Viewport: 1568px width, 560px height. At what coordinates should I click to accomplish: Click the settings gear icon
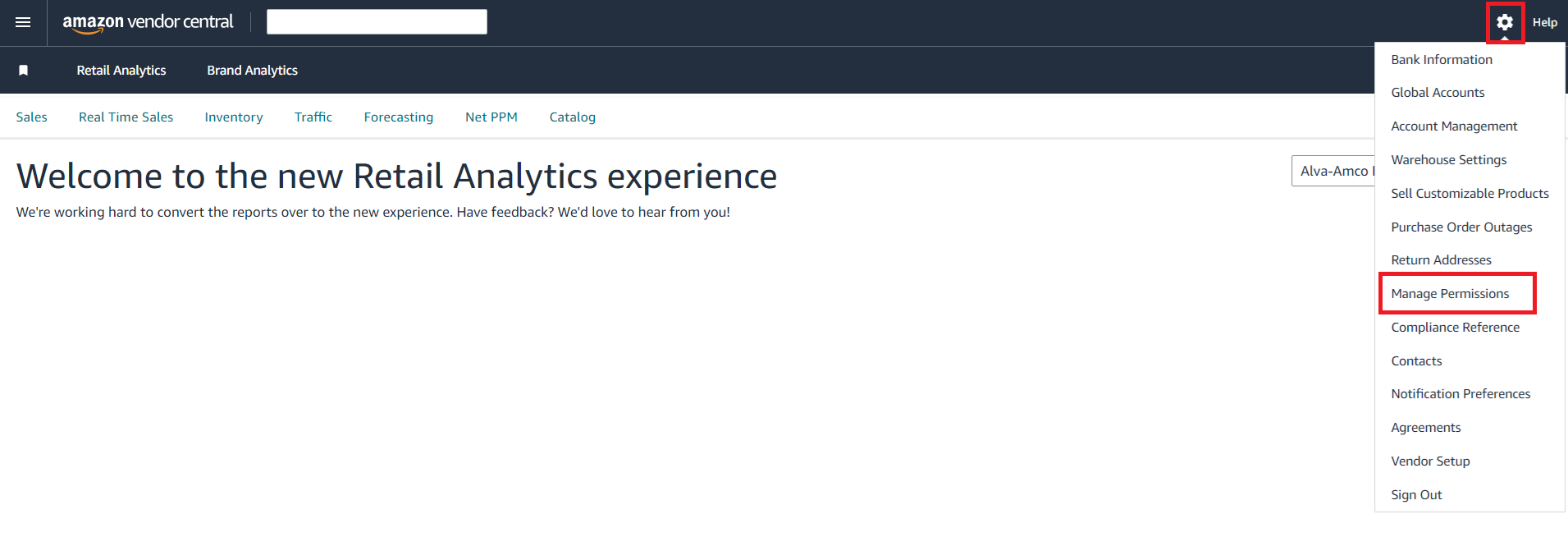coord(1505,22)
